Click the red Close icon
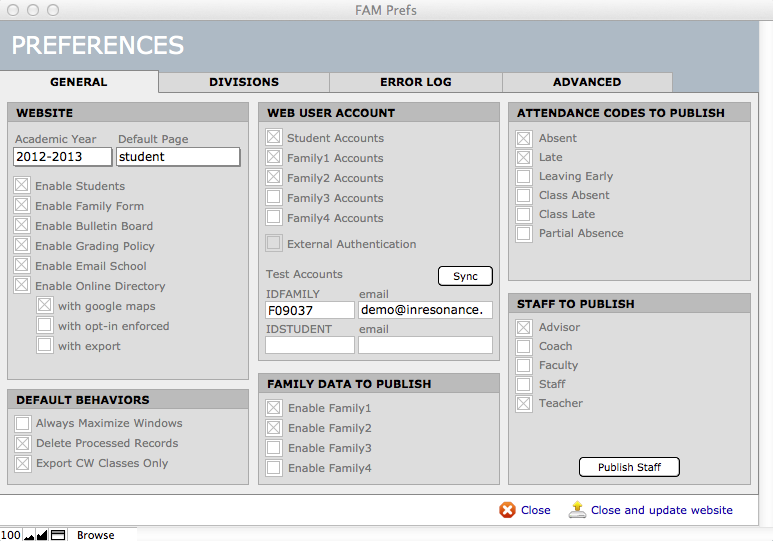The height and width of the screenshot is (541, 773). (507, 510)
